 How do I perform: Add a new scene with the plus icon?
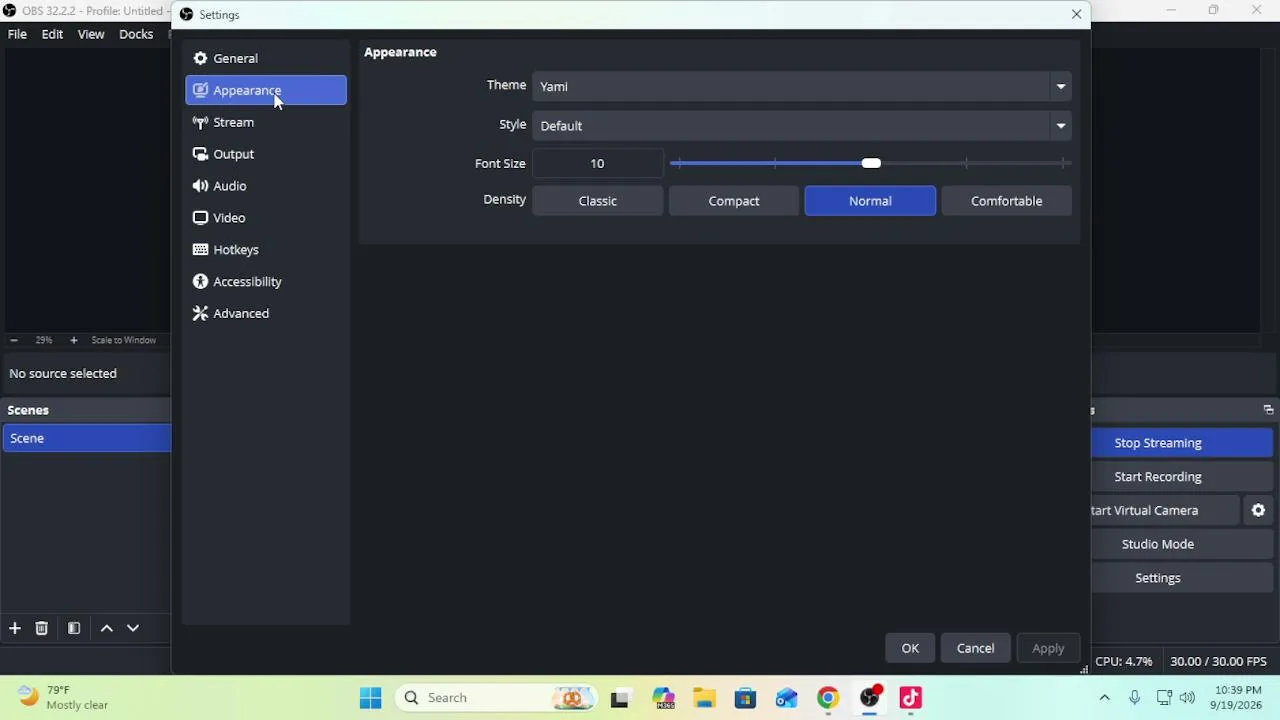coord(15,628)
